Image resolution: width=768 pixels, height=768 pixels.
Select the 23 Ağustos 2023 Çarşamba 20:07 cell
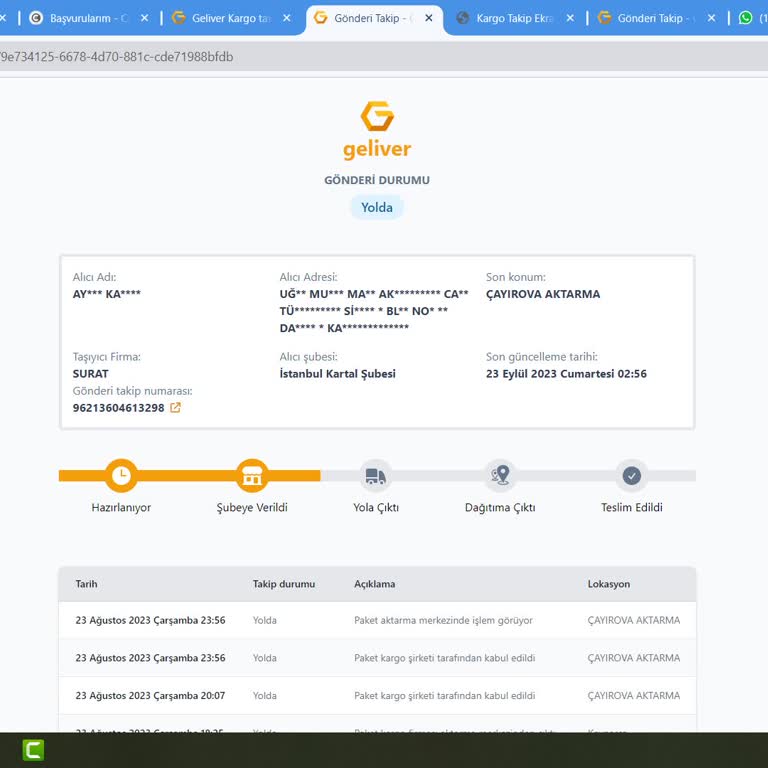[x=150, y=696]
